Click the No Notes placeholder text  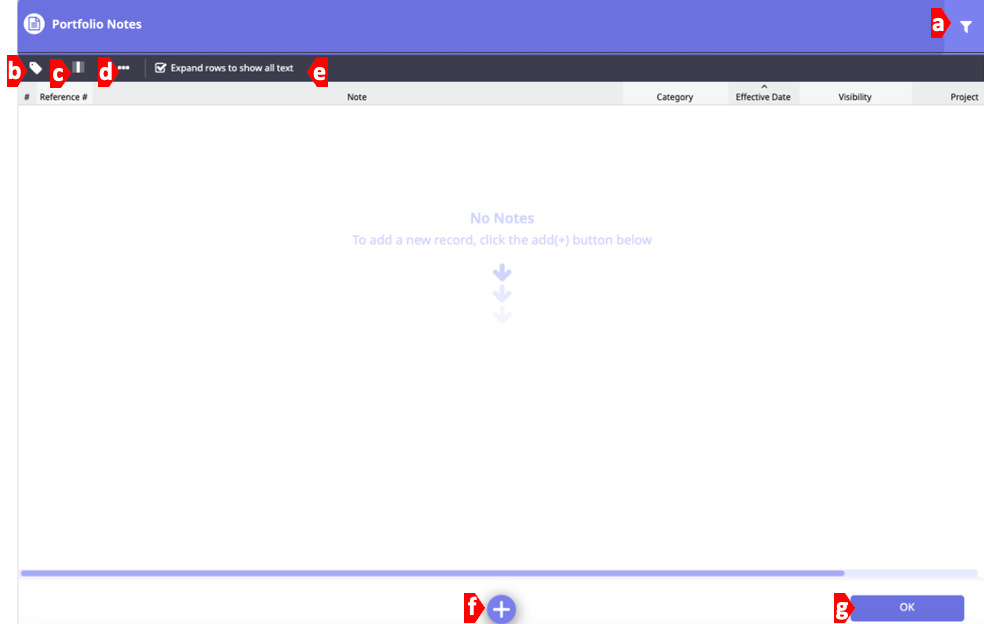(x=502, y=218)
